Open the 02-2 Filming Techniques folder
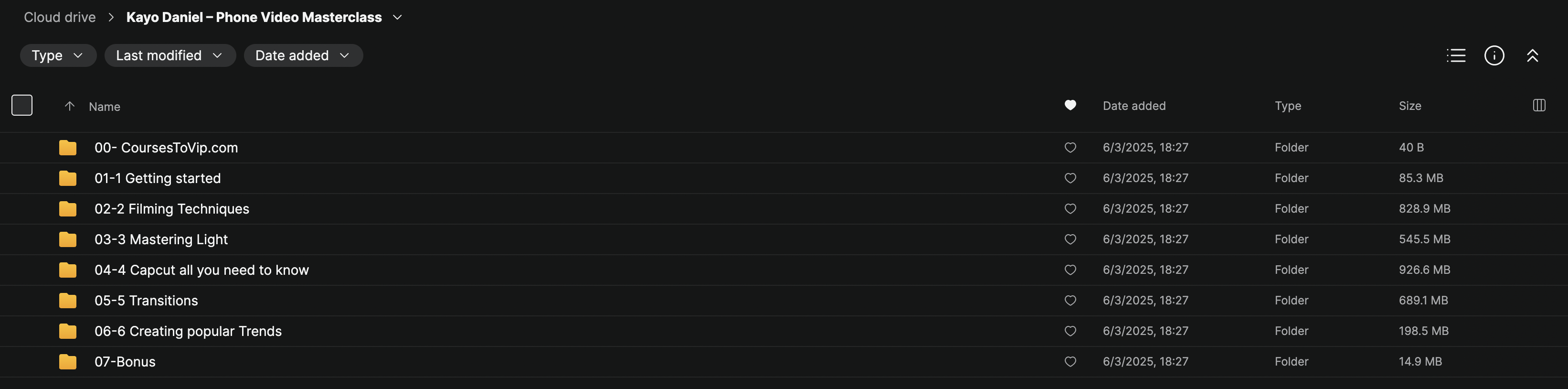1568x389 pixels. click(x=172, y=209)
